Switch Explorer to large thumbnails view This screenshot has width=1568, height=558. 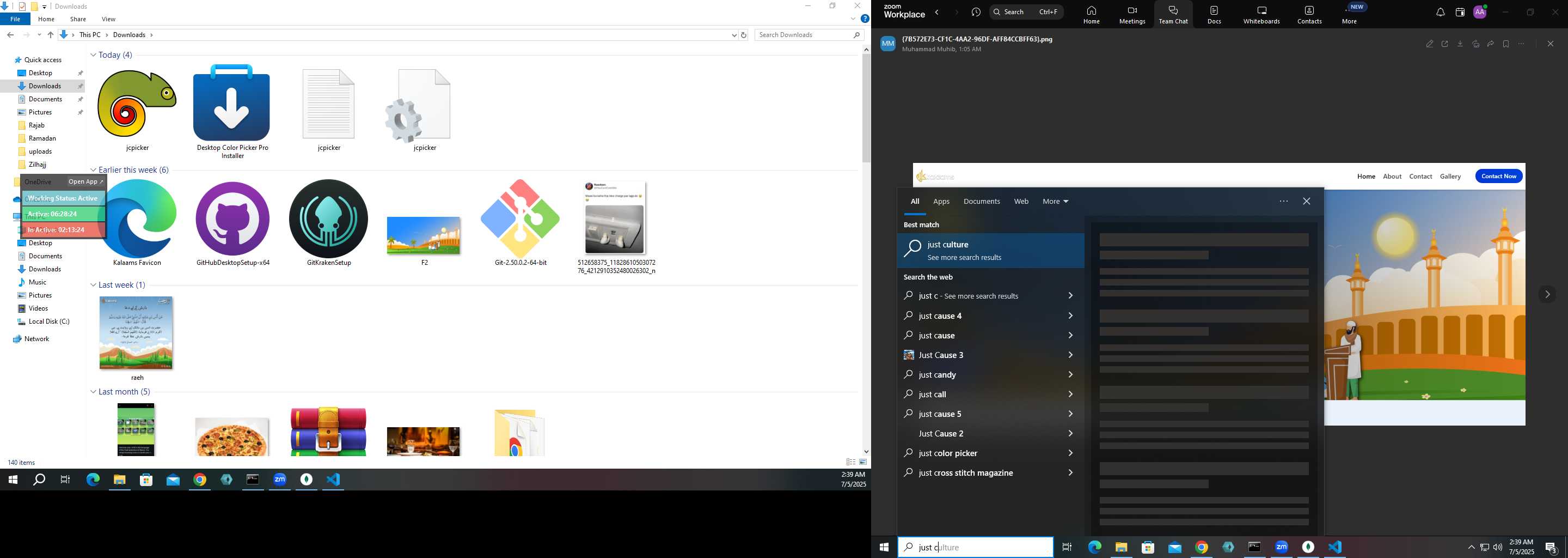click(863, 462)
